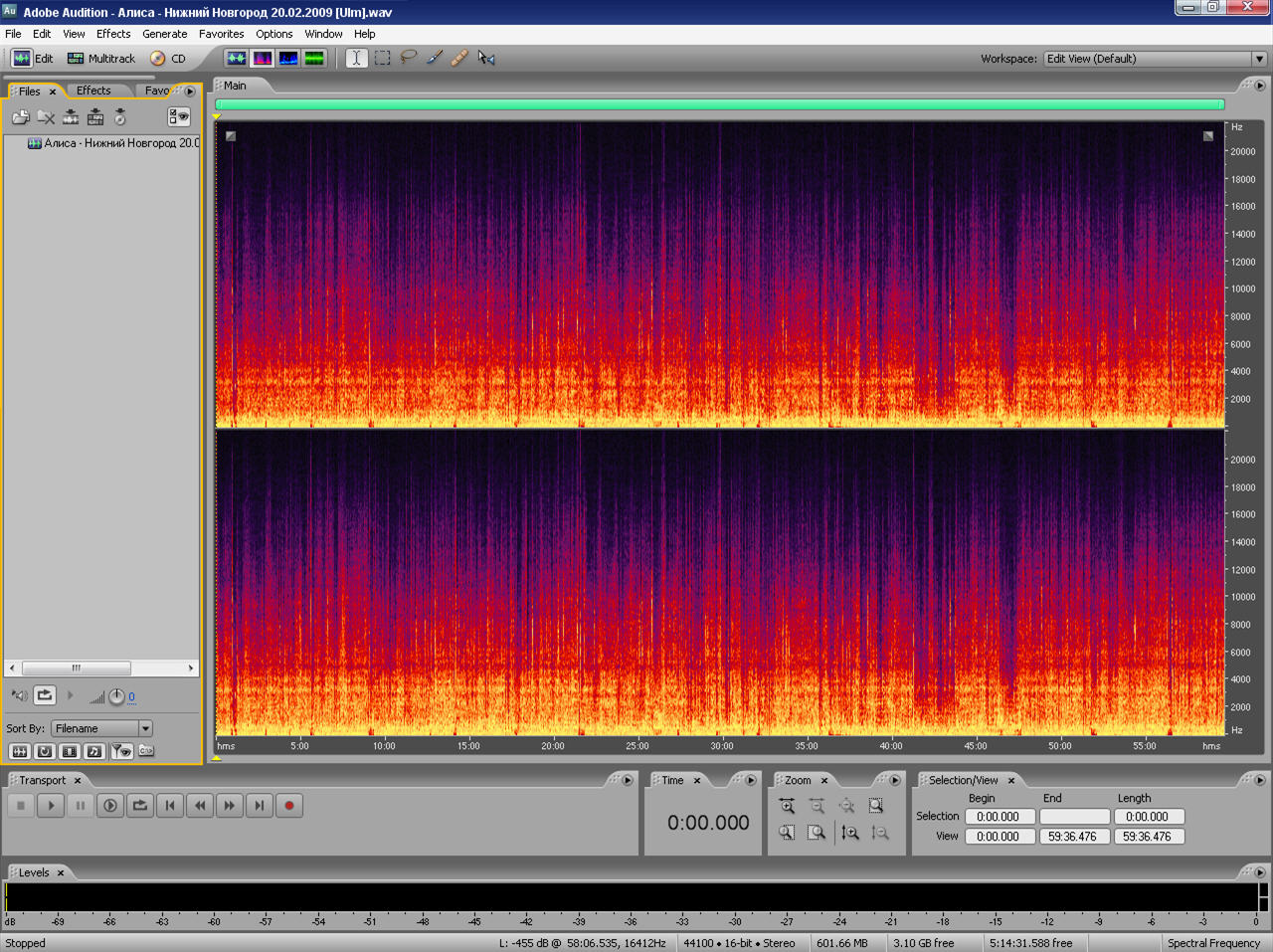Pick the Marquee selection tool
This screenshot has width=1273, height=952.
point(383,58)
